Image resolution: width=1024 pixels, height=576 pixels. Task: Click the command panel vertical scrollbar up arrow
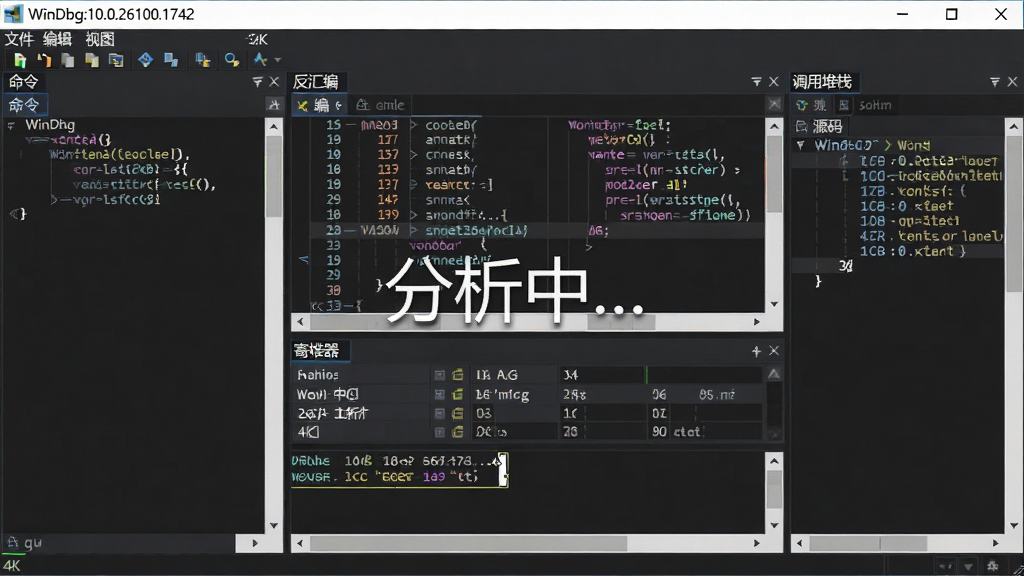pyautogui.click(x=274, y=126)
